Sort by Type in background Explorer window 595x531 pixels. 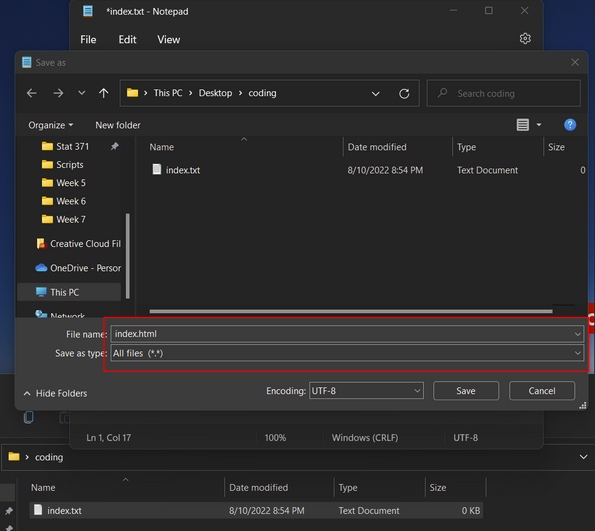348,488
